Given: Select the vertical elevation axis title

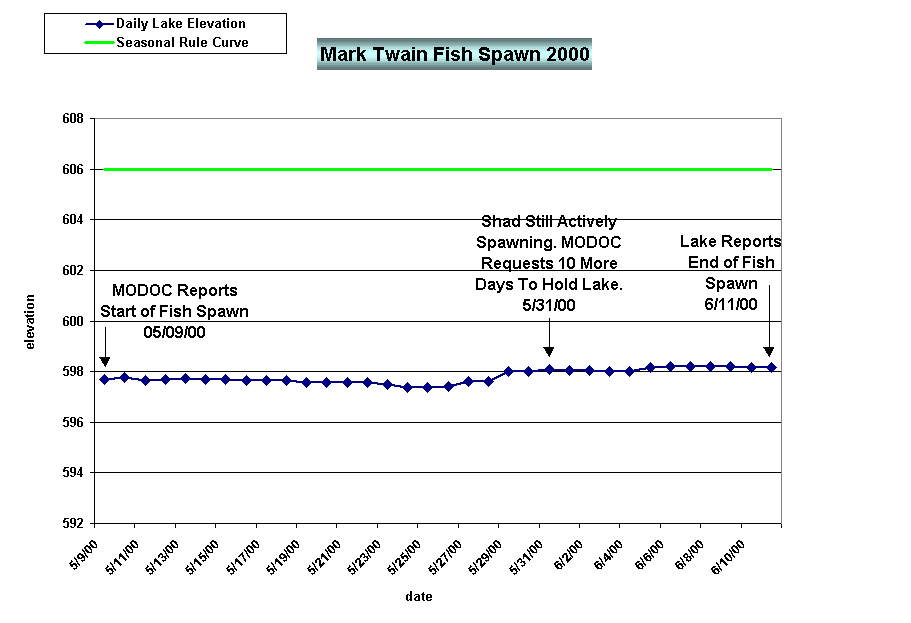Looking at the screenshot, I should point(30,321).
